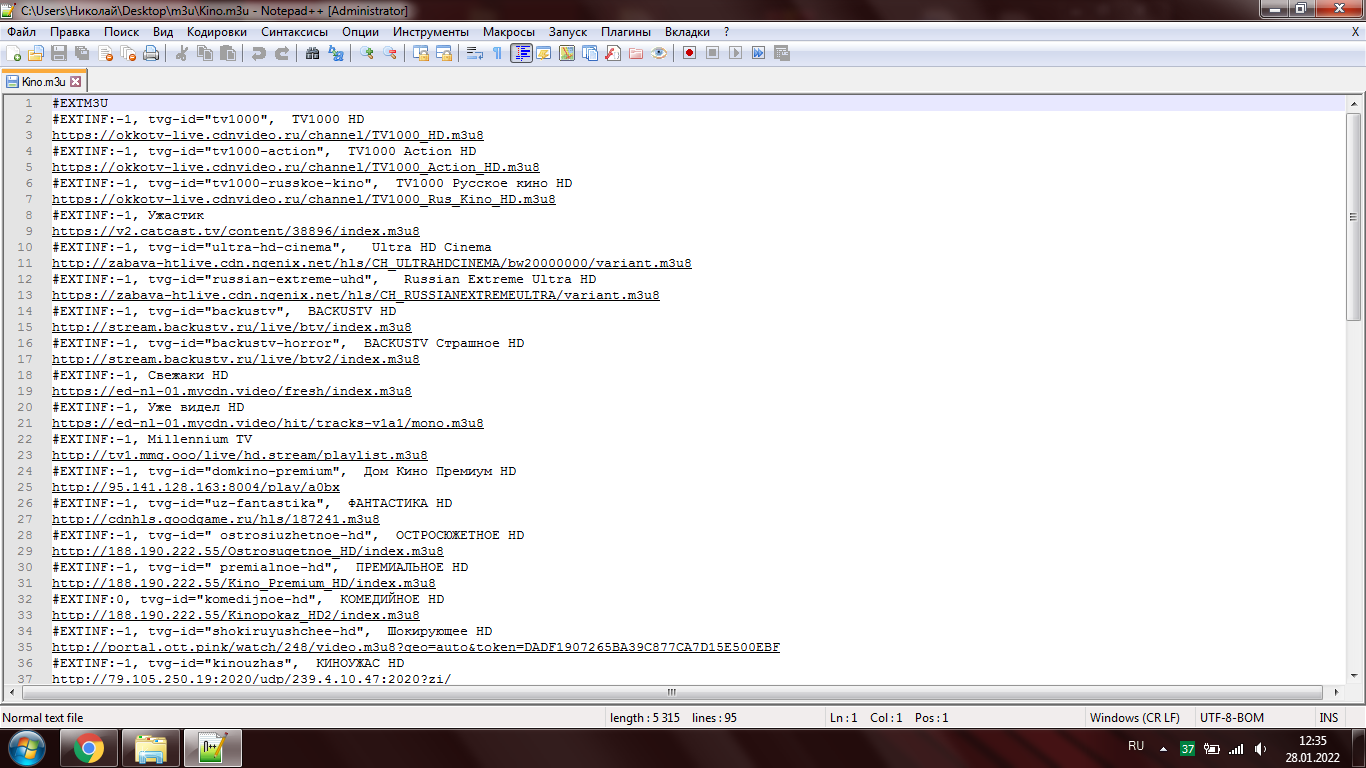Click Run Macro Multiple Times icon
The height and width of the screenshot is (768, 1366).
click(x=758, y=53)
